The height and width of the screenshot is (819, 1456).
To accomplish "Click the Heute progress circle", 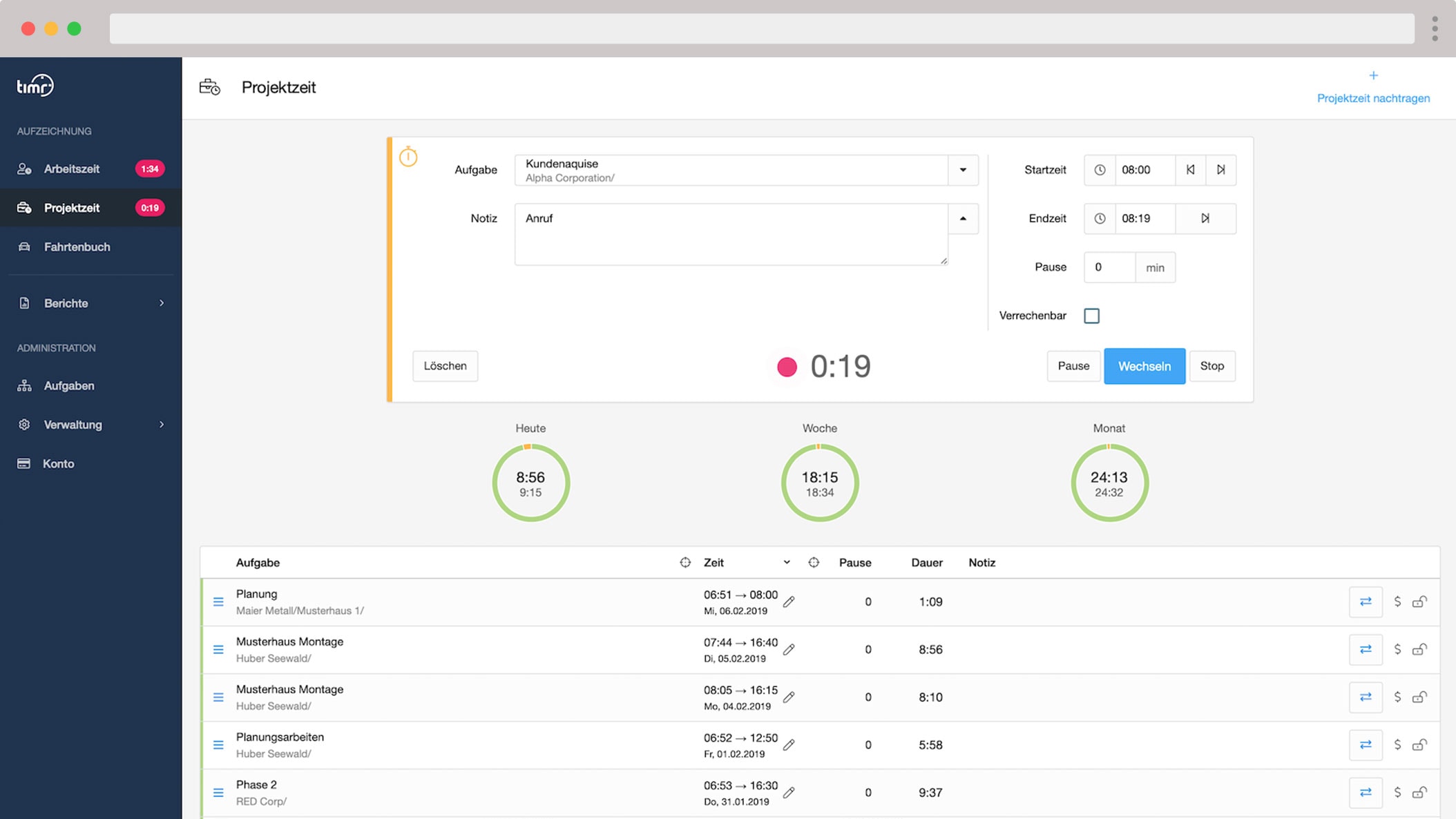I will pos(530,483).
